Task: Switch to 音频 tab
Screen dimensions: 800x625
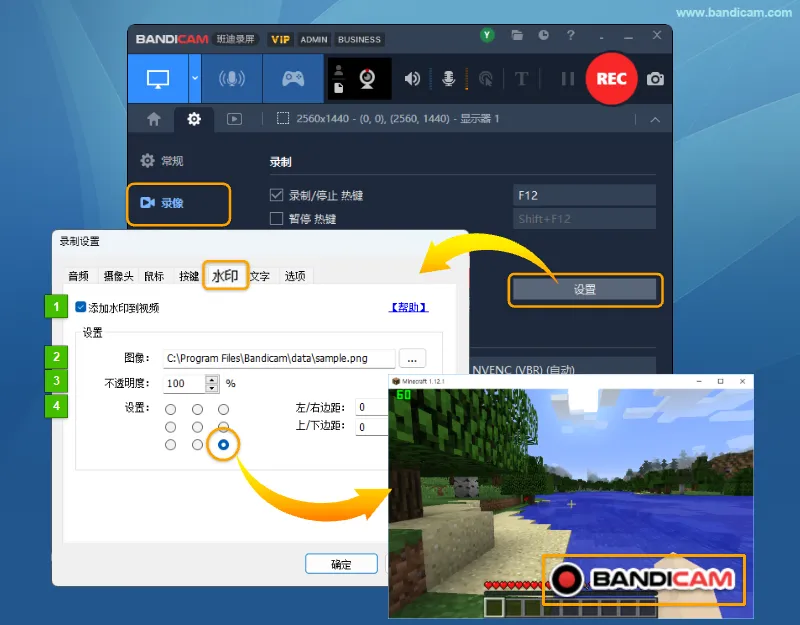Action: (x=79, y=276)
